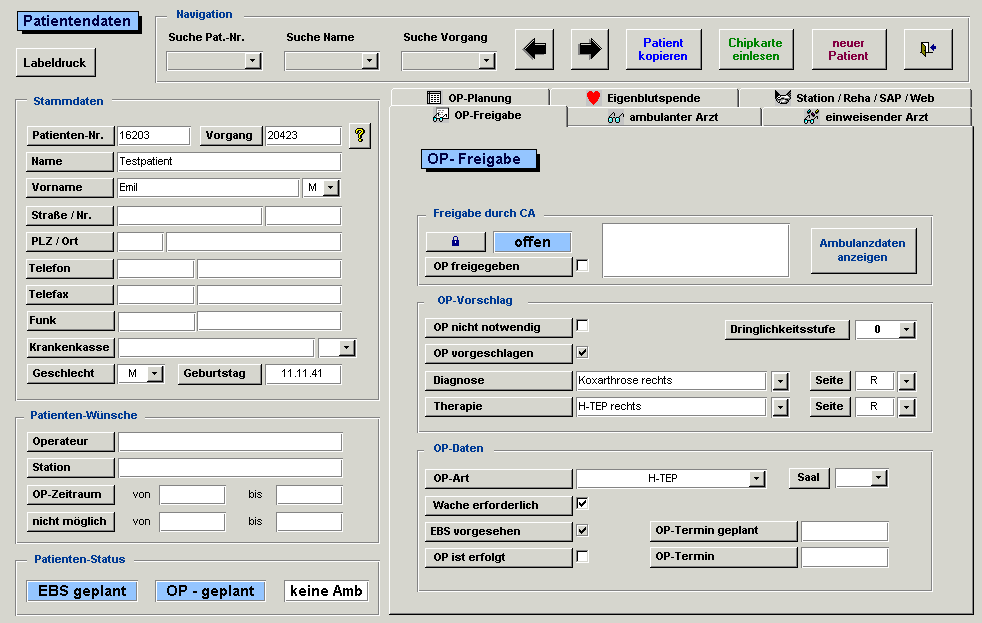Click the Vorname field containing Emil
The image size is (982, 623).
click(208, 187)
